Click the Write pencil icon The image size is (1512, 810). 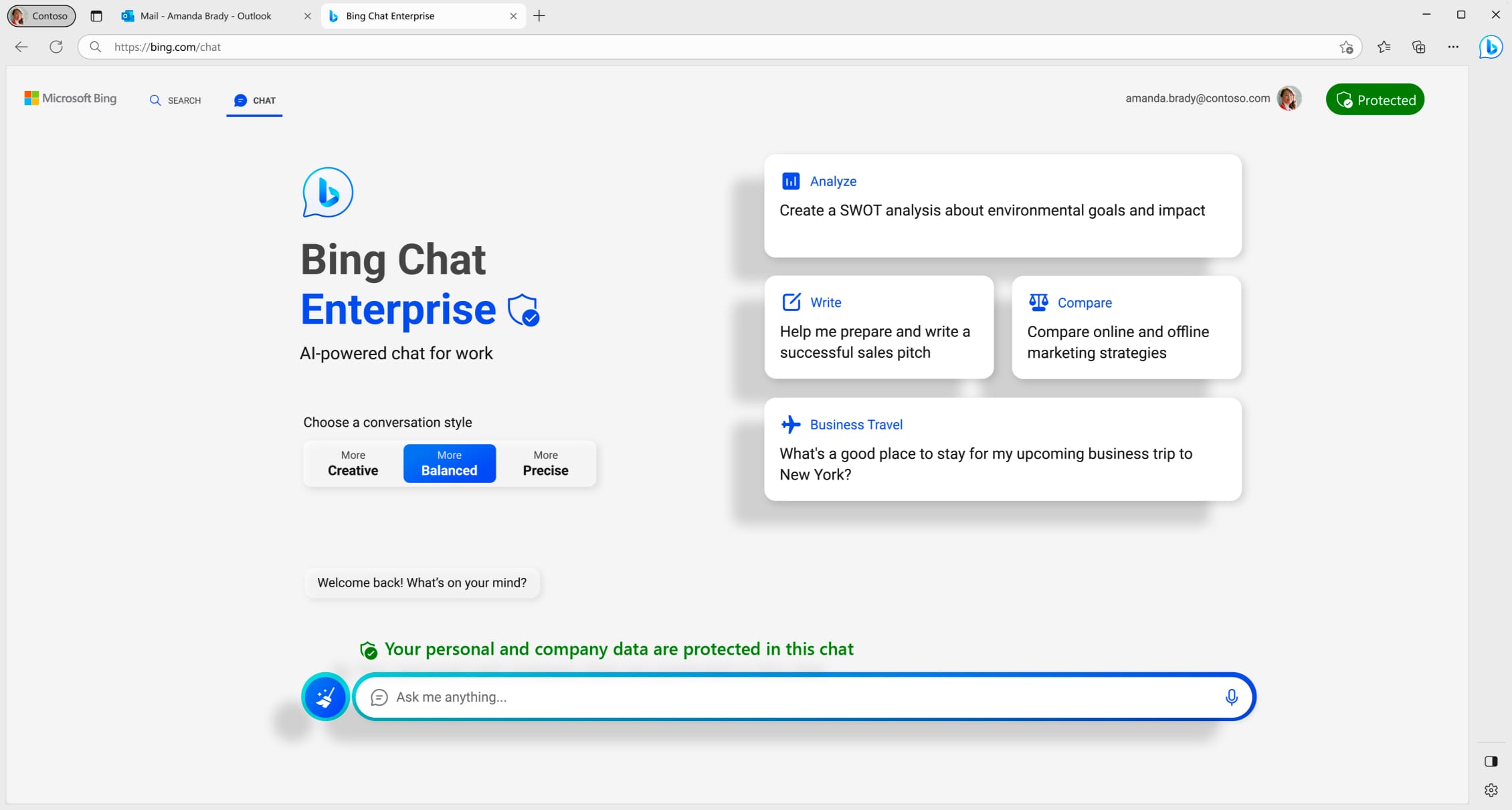click(791, 302)
